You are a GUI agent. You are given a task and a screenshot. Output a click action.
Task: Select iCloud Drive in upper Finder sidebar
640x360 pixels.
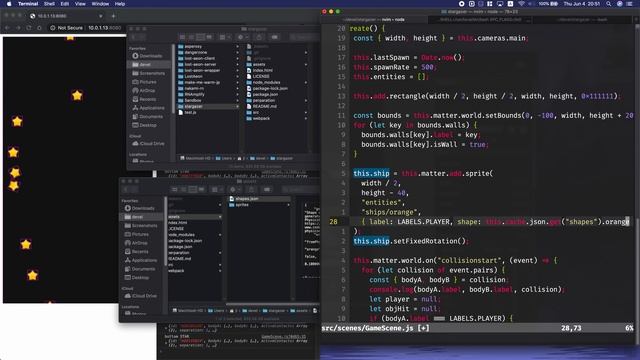148,144
